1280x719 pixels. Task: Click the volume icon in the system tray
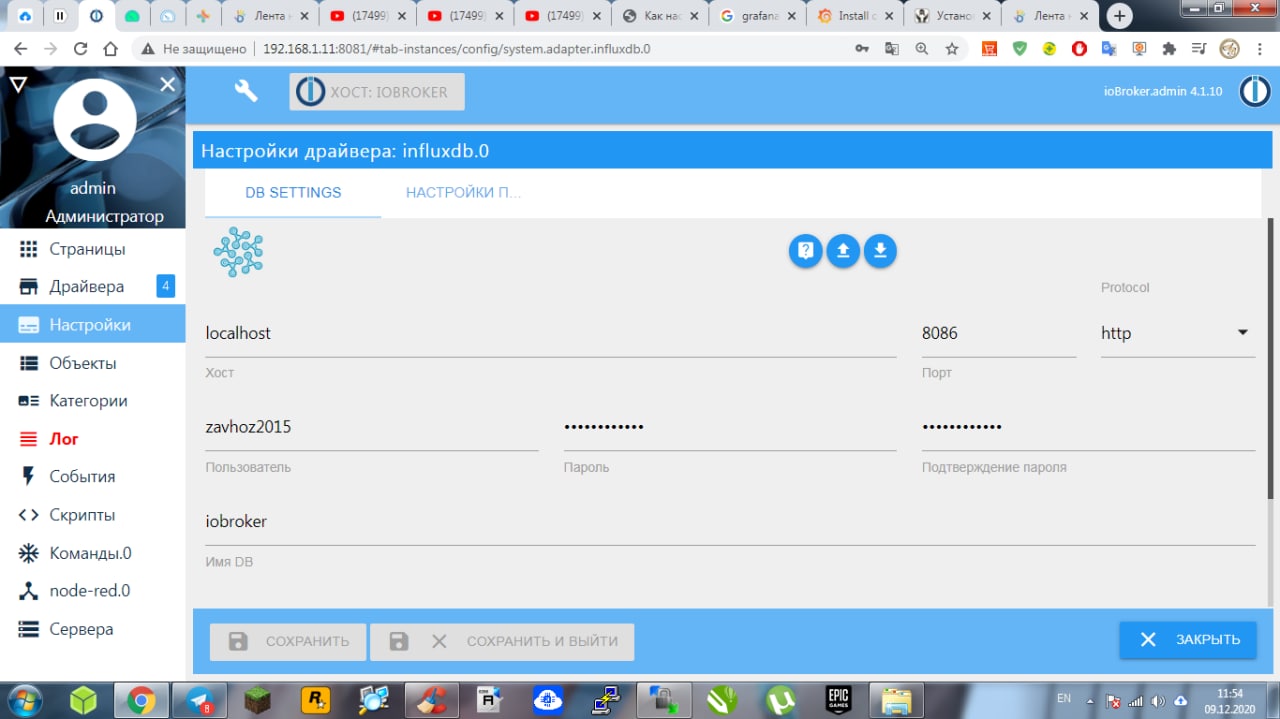click(x=1158, y=701)
